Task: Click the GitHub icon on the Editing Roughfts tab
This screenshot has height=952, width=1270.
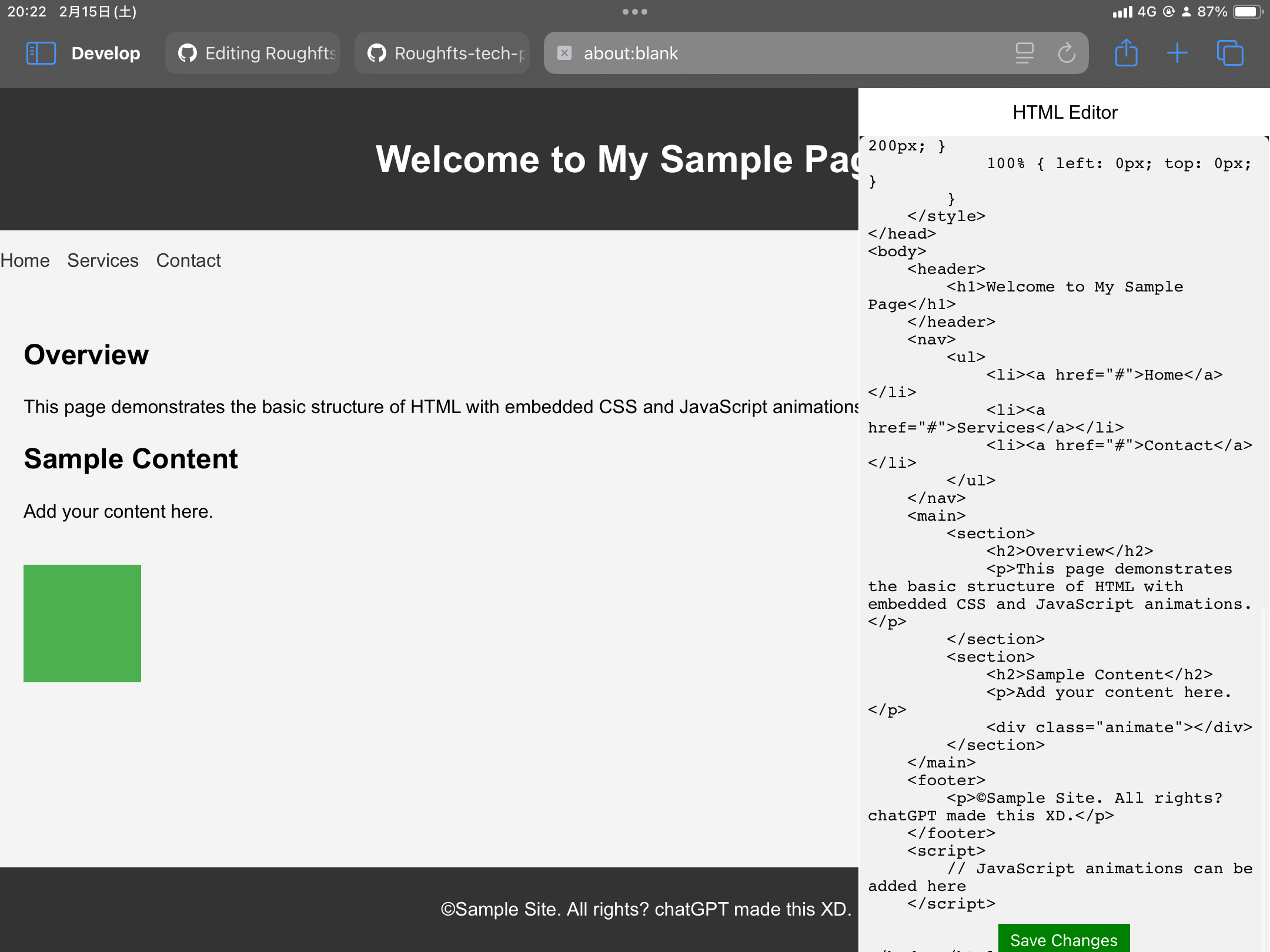Action: pos(187,53)
